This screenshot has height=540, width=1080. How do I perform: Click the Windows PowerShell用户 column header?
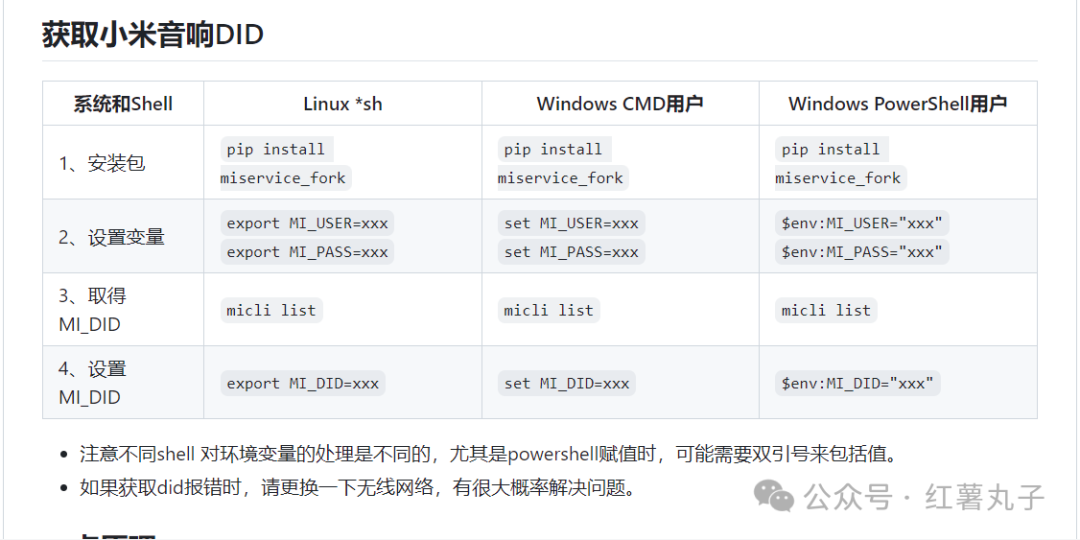tap(898, 104)
